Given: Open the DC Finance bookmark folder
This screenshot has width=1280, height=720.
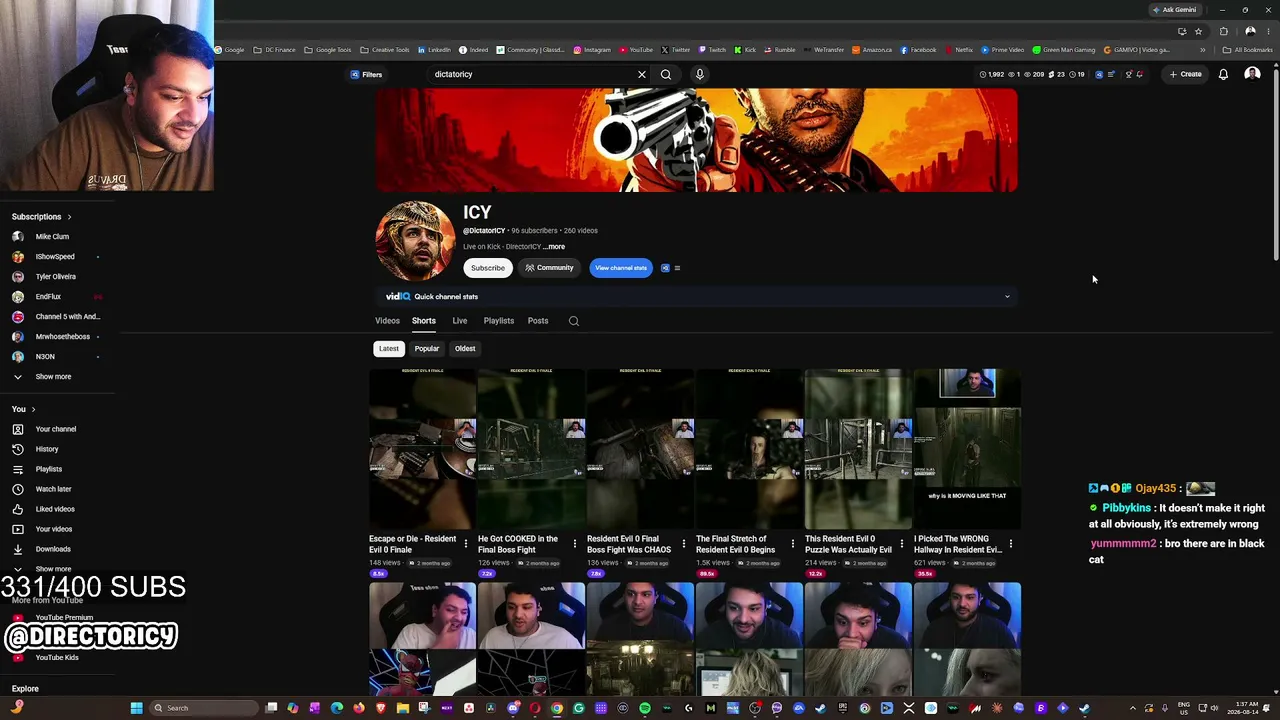Looking at the screenshot, I should point(274,50).
